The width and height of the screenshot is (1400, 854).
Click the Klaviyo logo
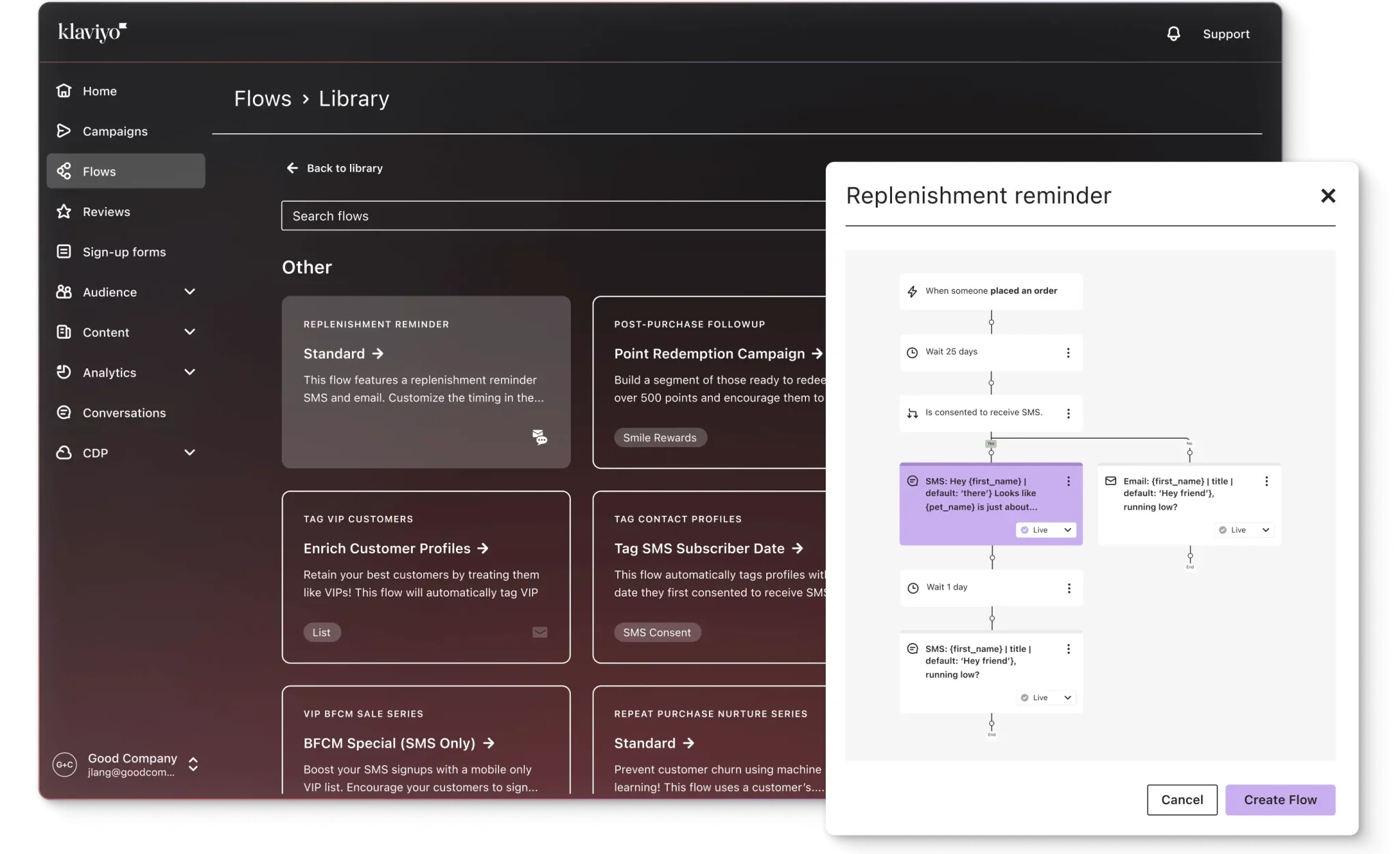[92, 32]
